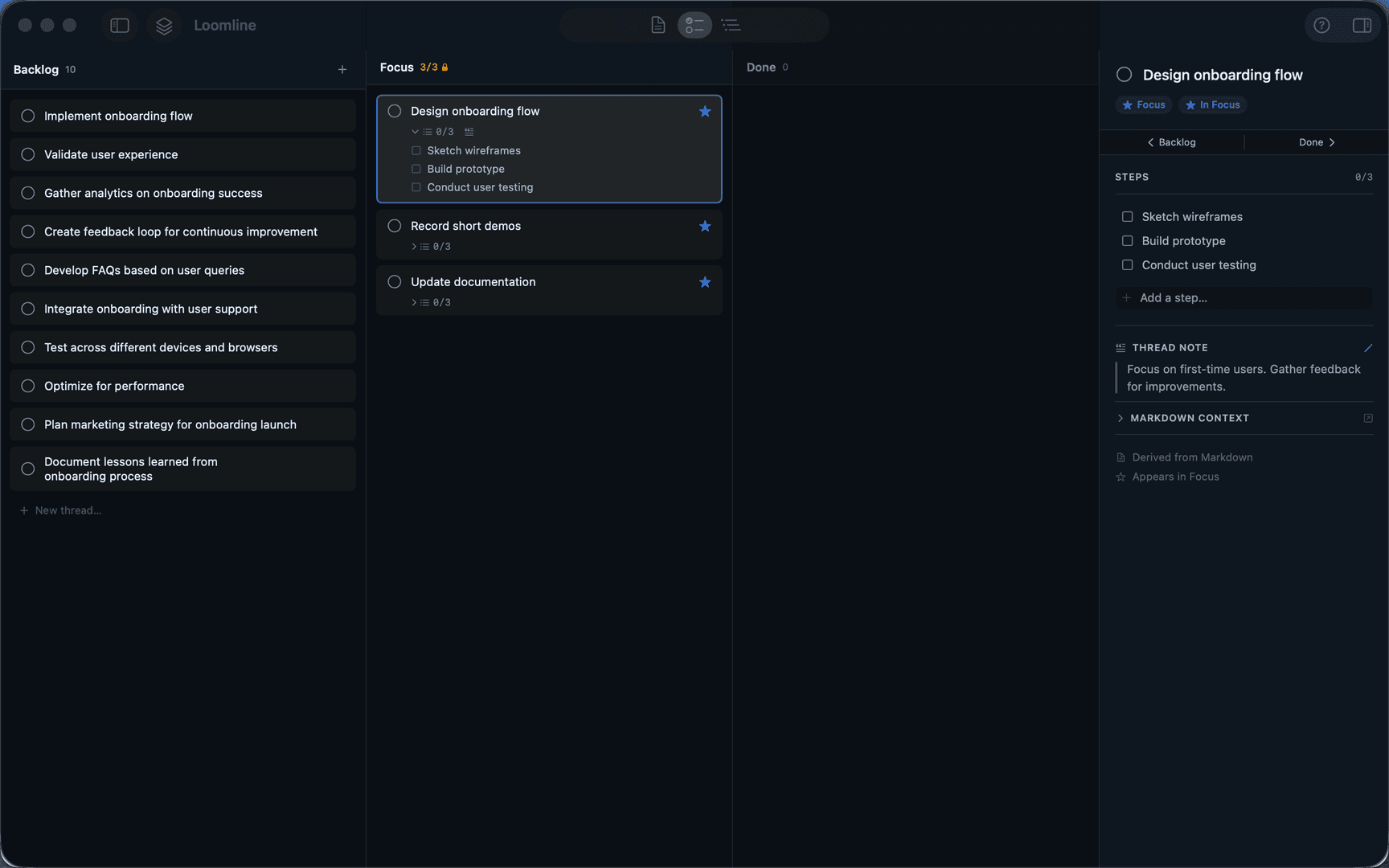
Task: Select the checklist board view icon
Action: click(x=694, y=25)
